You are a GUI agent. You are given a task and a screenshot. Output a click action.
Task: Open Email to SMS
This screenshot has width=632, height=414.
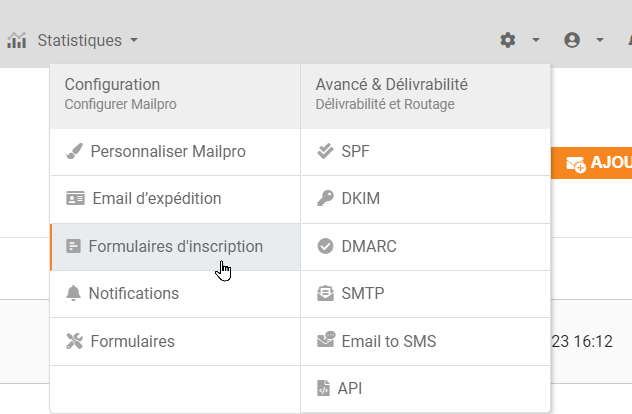point(426,341)
